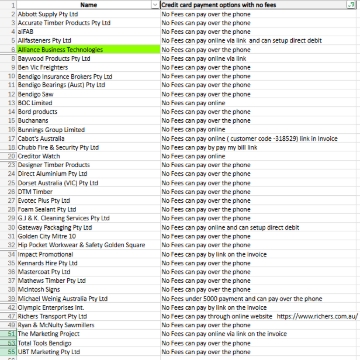
Task: Select the Creditor Watch cell
Action: click(88, 156)
